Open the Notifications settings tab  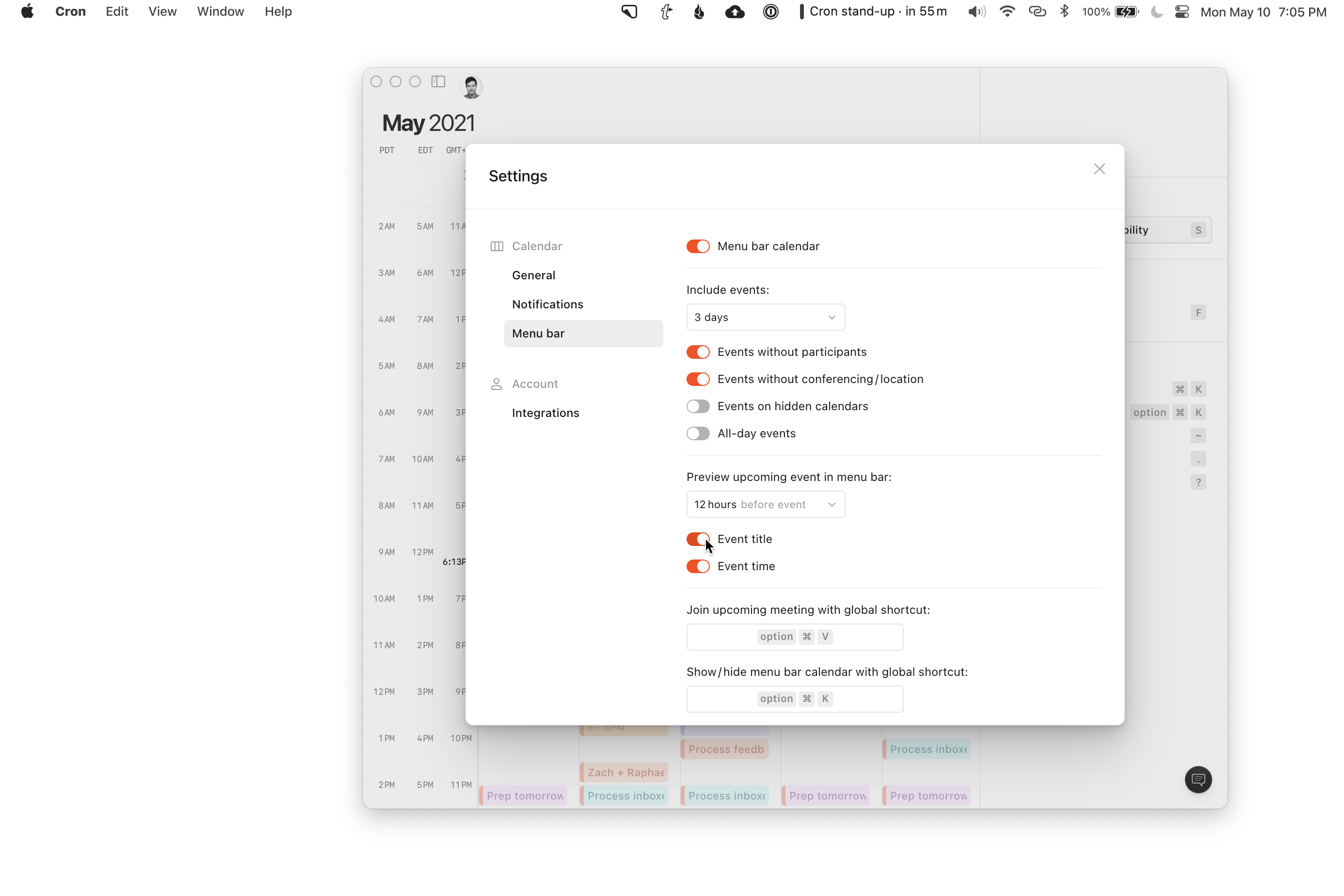point(547,304)
